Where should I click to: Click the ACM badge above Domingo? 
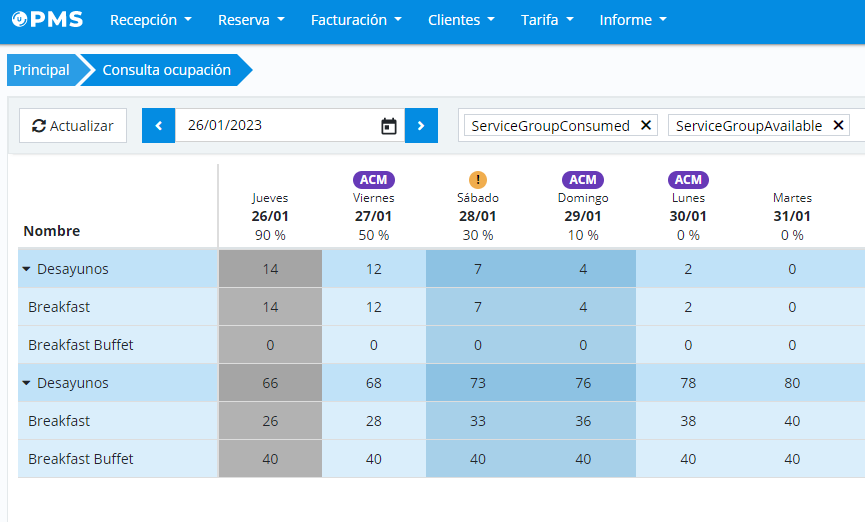click(583, 180)
